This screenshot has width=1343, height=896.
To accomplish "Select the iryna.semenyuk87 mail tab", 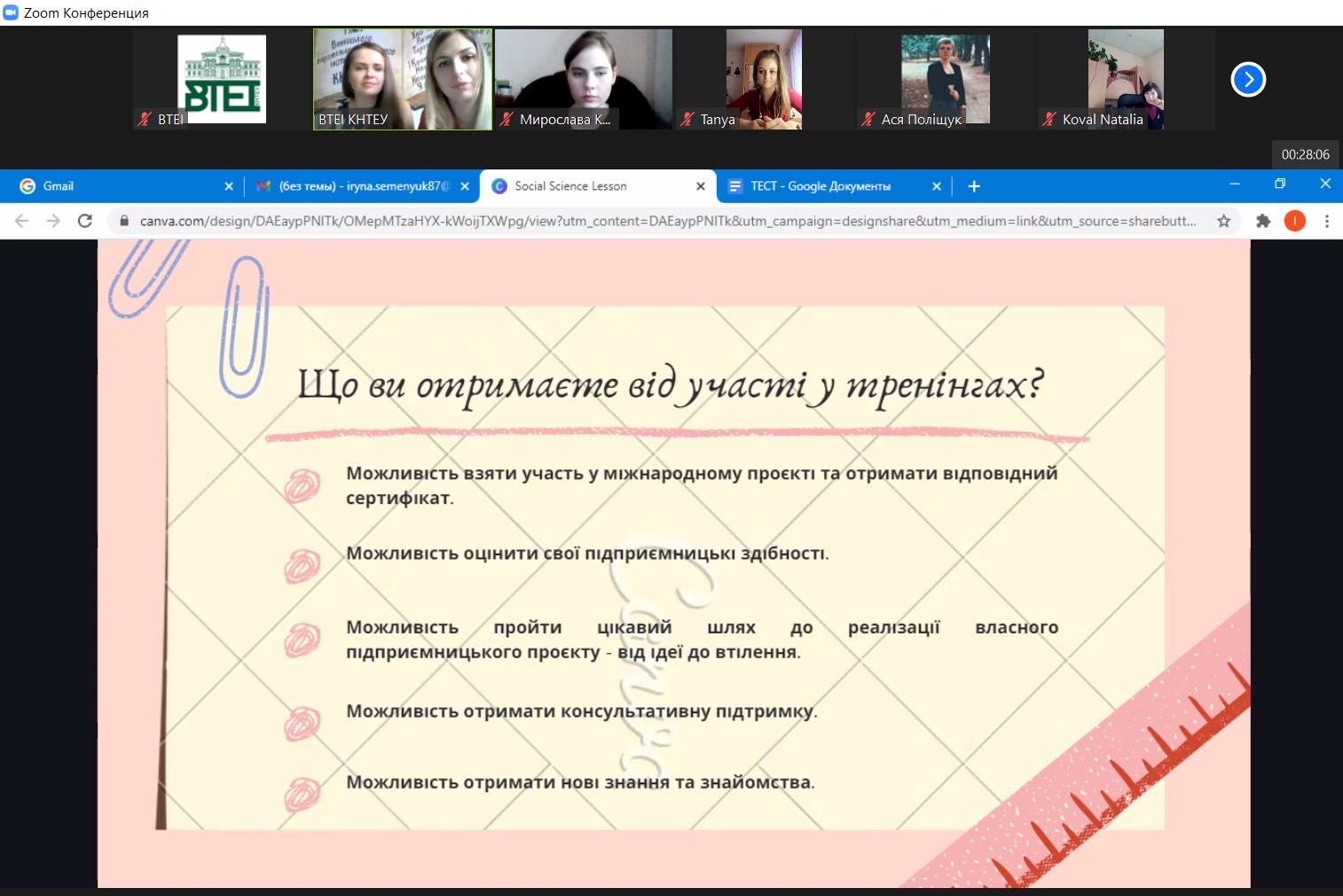I will [x=355, y=186].
